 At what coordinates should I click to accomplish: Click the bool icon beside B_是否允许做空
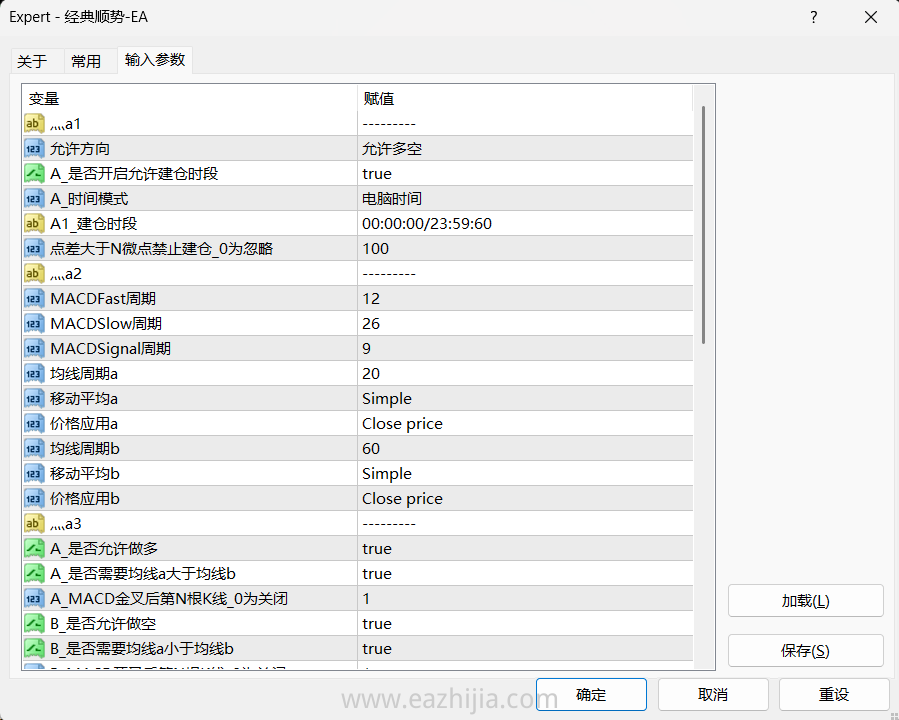coord(34,623)
